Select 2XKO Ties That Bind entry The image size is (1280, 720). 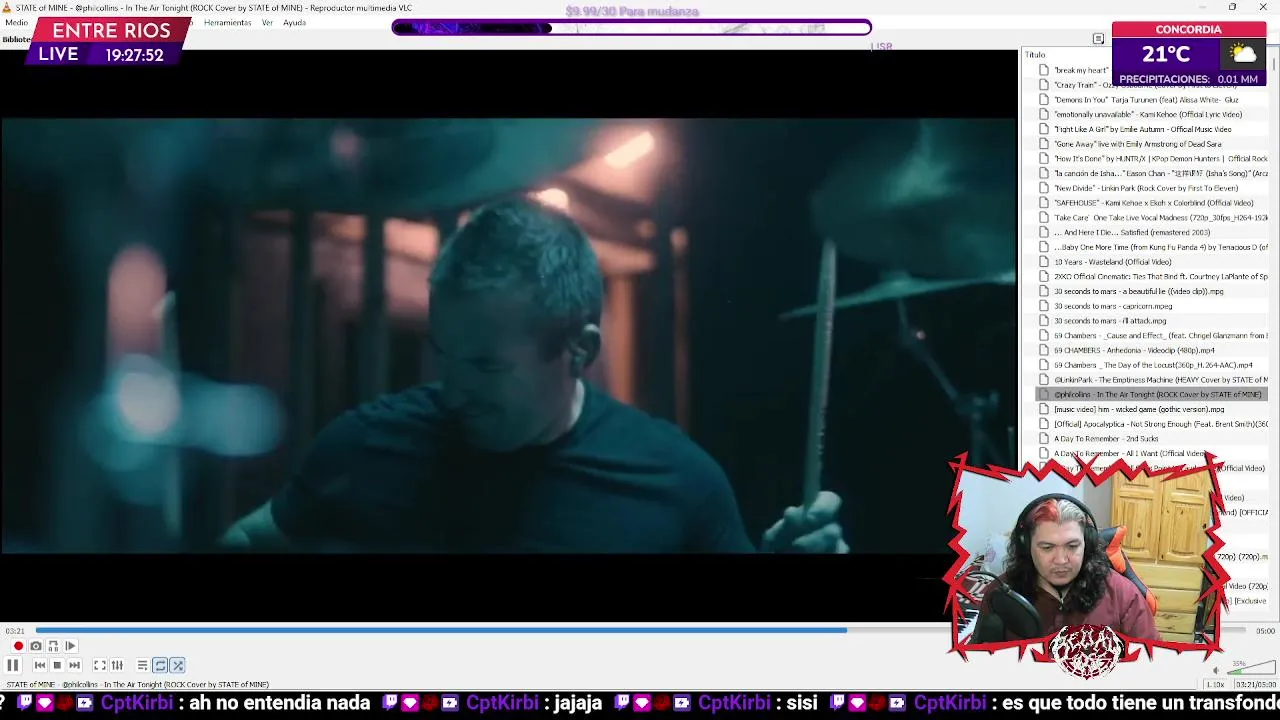coord(1152,276)
